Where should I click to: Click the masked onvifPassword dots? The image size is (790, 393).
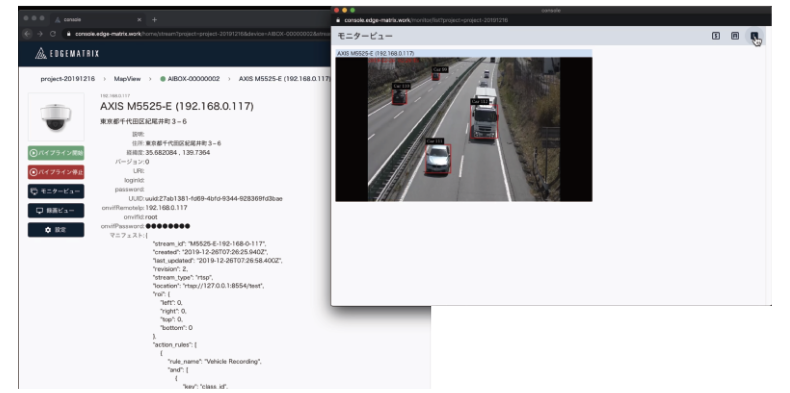click(x=168, y=226)
